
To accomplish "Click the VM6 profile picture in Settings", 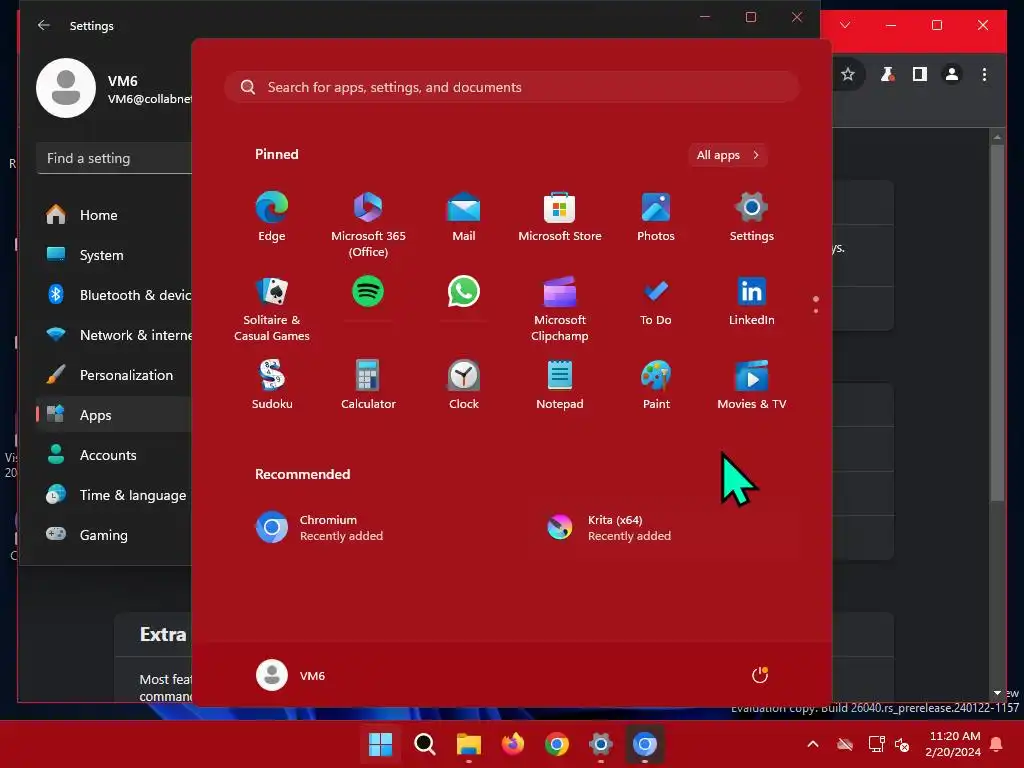I will tap(66, 88).
